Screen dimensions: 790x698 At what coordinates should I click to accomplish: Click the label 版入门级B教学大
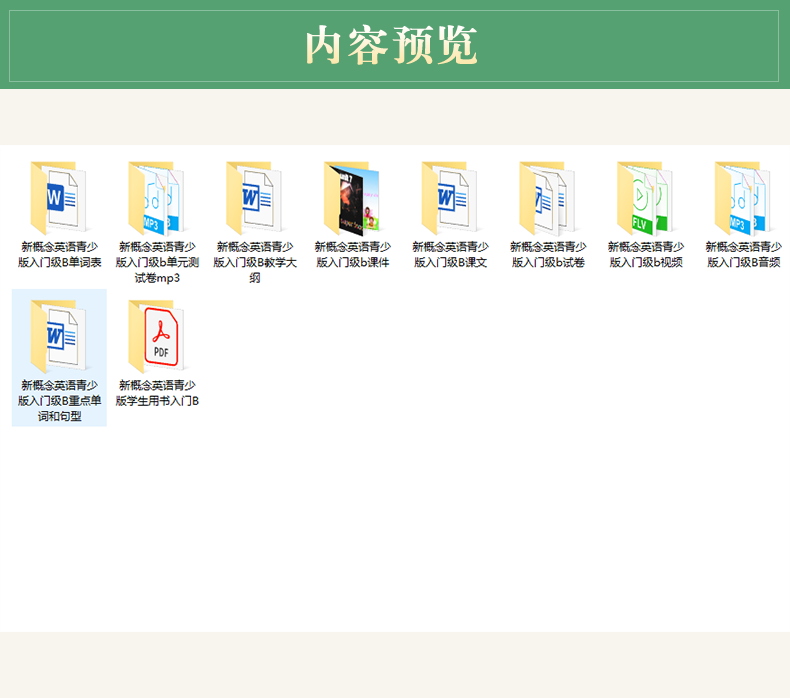pos(255,263)
